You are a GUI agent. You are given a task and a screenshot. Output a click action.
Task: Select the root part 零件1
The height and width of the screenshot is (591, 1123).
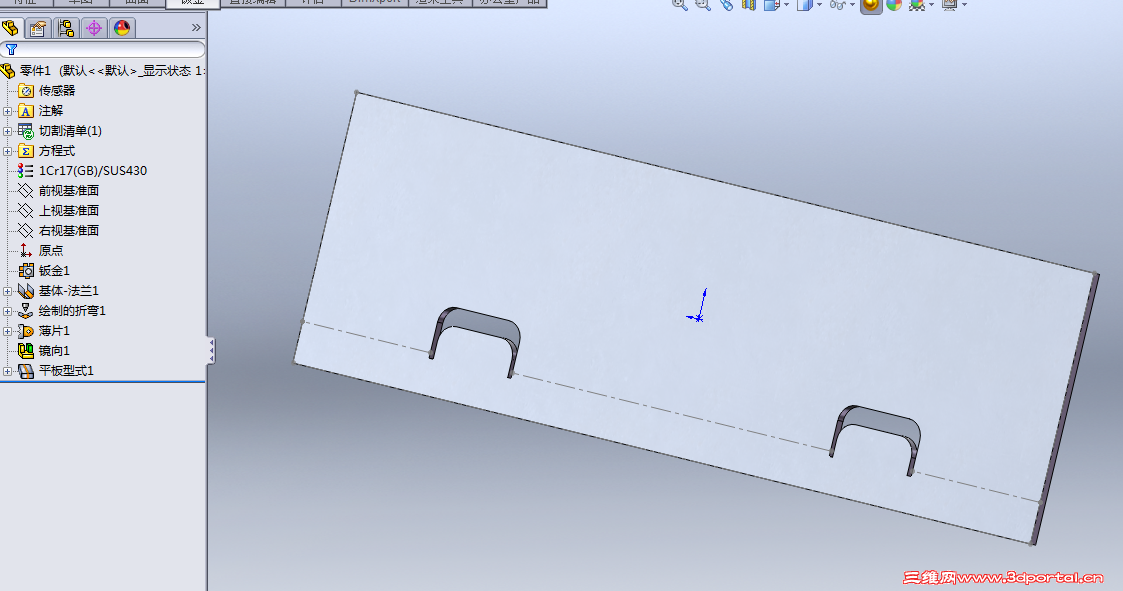tap(103, 70)
